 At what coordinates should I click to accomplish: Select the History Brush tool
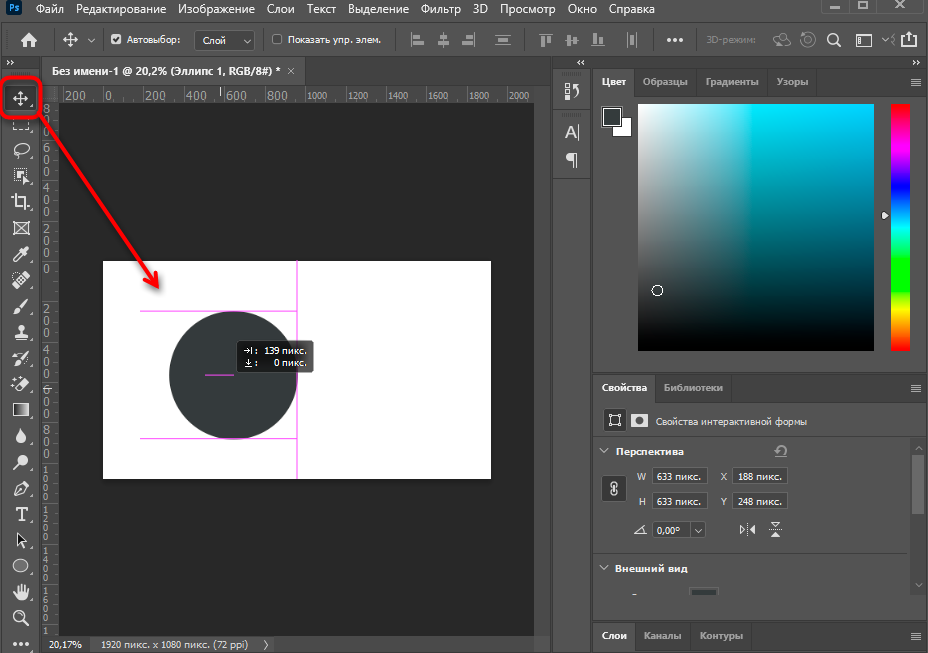coord(21,358)
